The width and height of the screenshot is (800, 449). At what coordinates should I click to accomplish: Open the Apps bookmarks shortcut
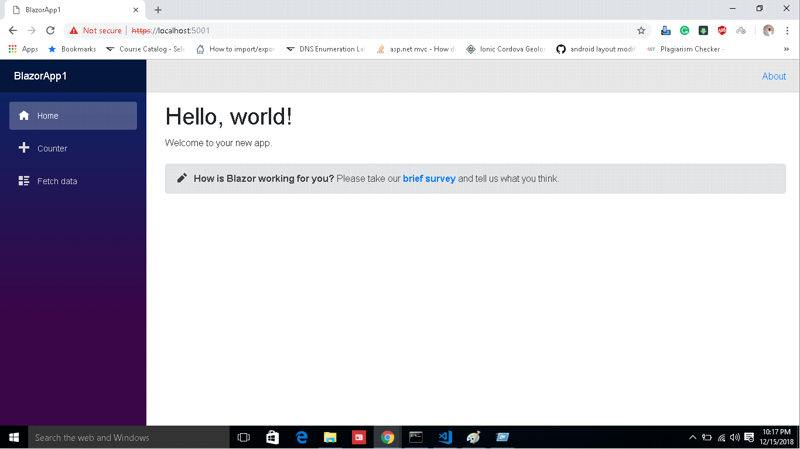tap(23, 49)
